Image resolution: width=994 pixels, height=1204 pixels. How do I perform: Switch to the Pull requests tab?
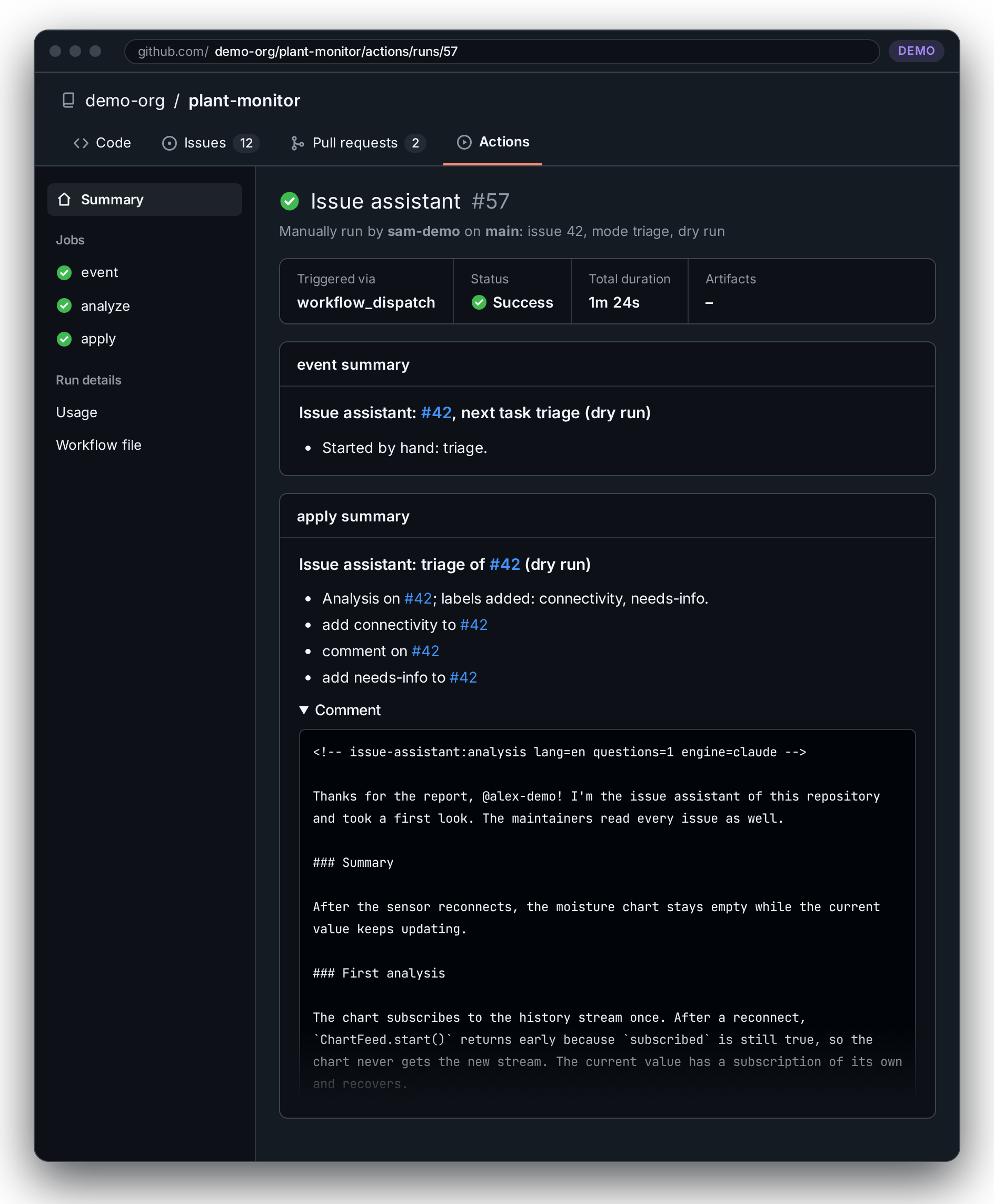[358, 143]
